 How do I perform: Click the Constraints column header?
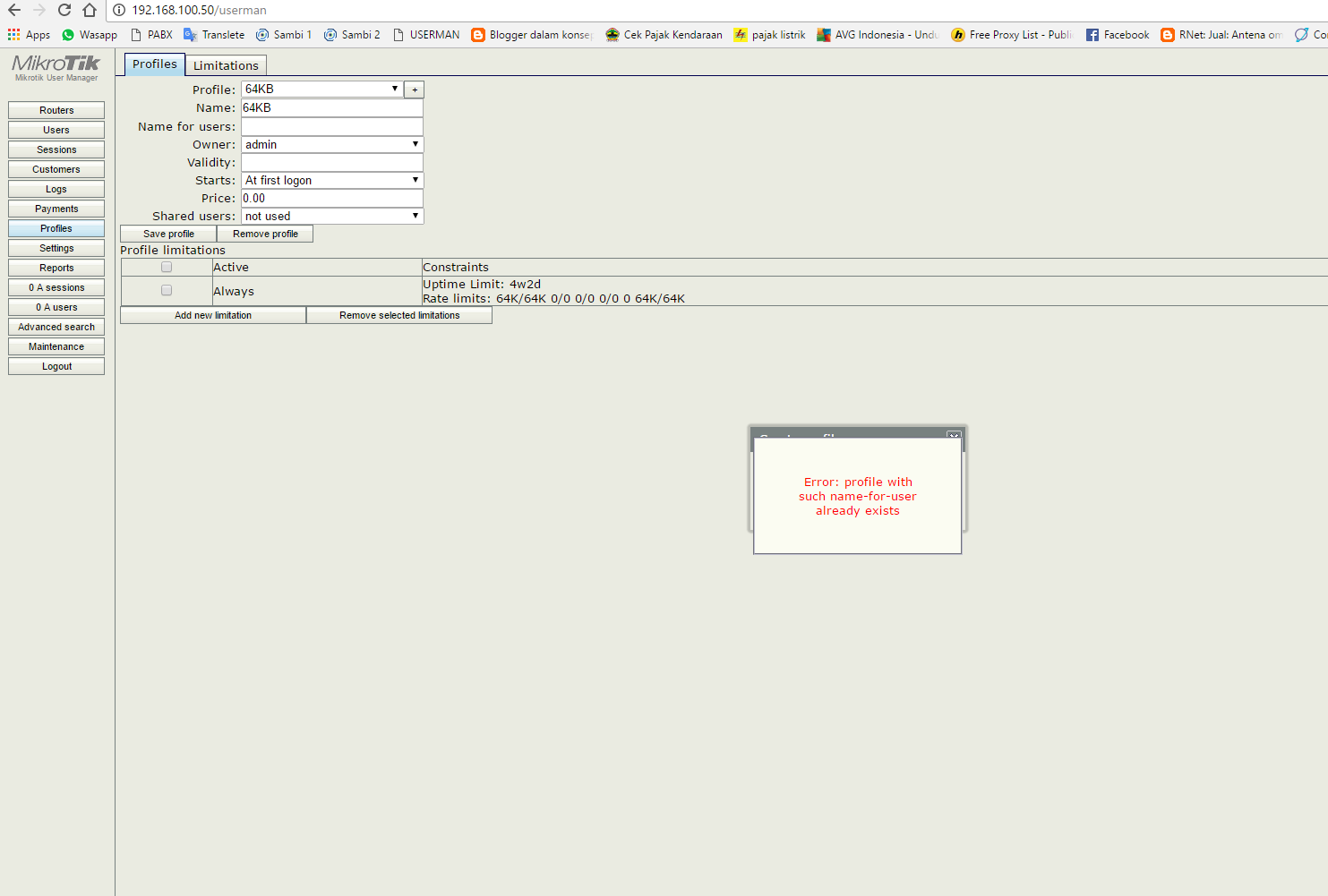[x=456, y=267]
